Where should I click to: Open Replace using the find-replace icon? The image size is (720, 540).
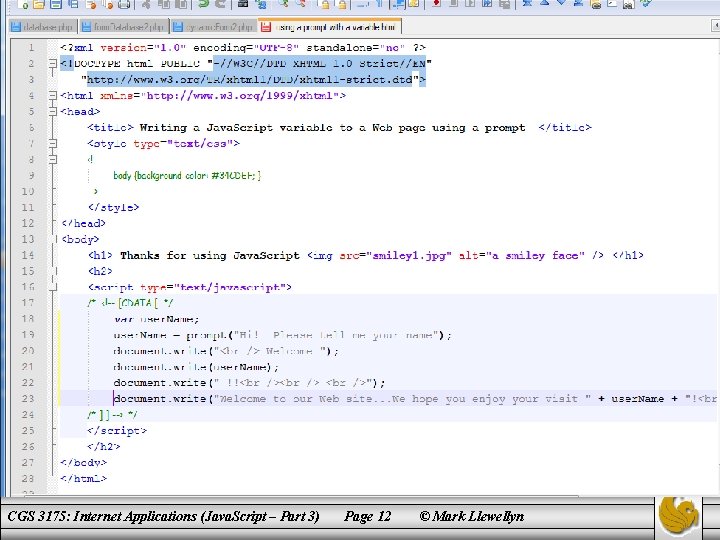pos(261,4)
